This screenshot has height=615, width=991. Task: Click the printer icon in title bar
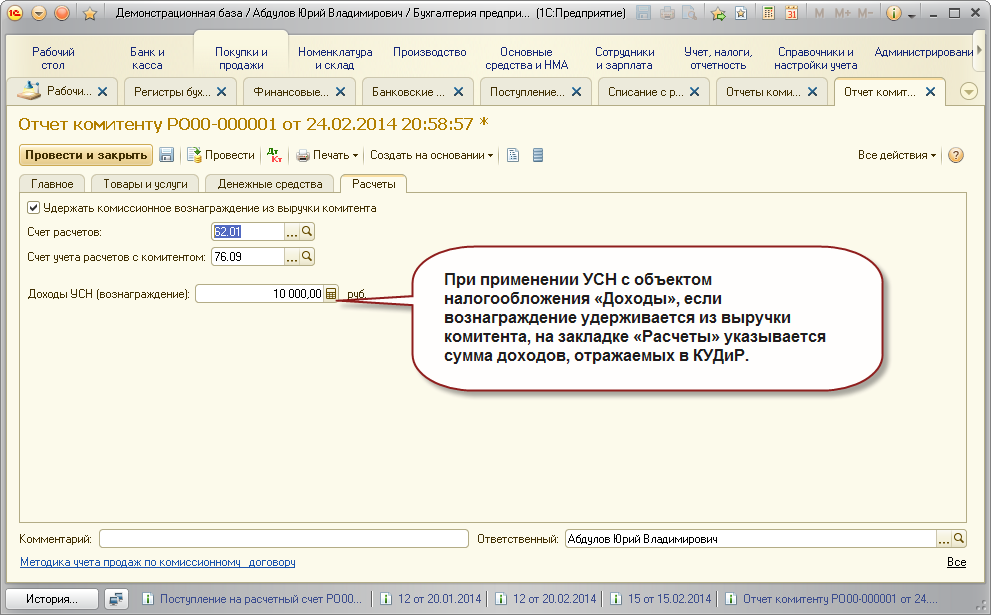coord(667,13)
